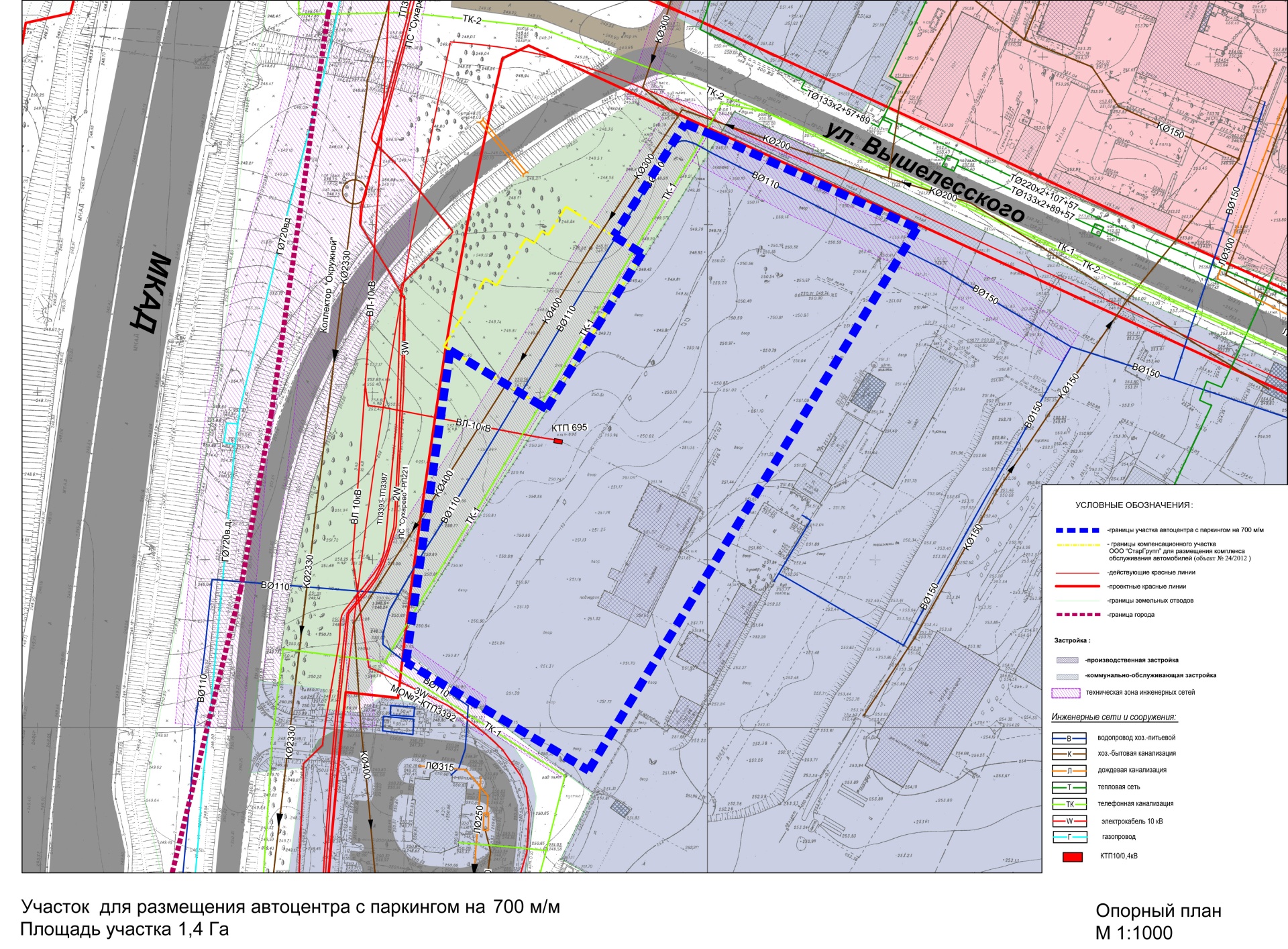Click the red КТП10/0,4кВ legend swatch
Viewport: 1288px width, 949px height.
coord(1072,857)
